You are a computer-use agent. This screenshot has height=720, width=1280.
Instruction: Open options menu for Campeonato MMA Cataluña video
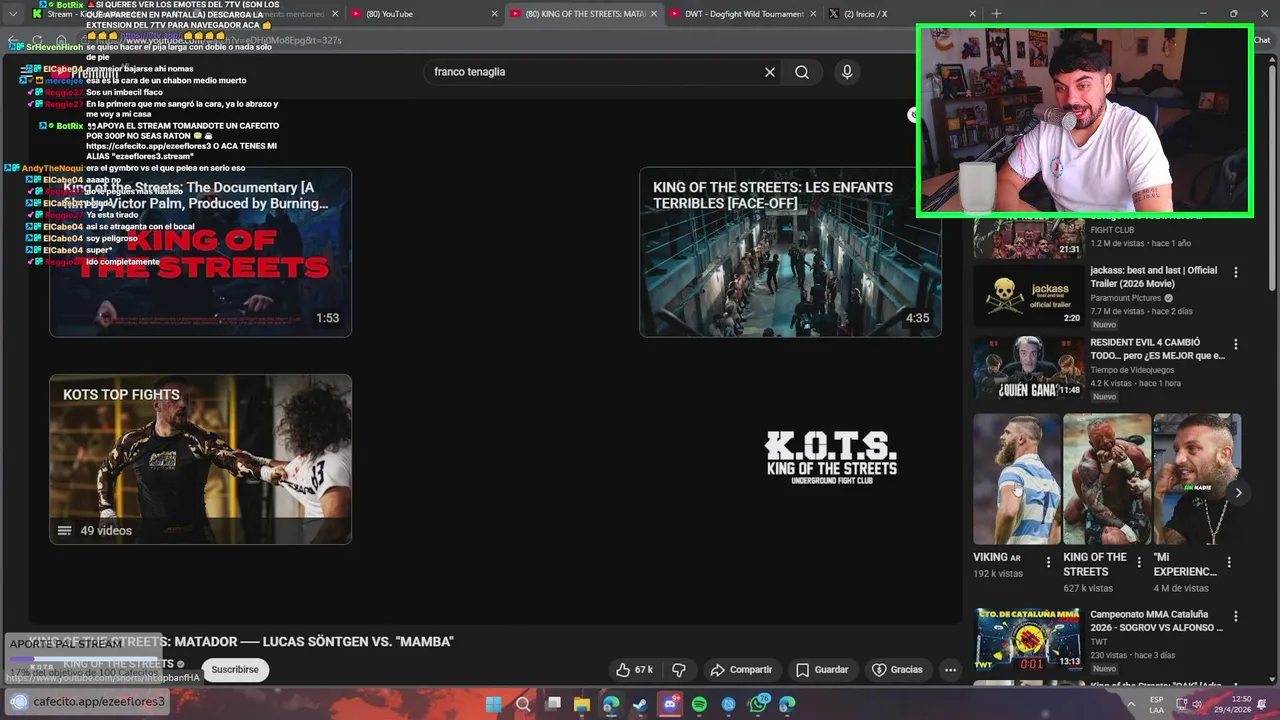[x=1235, y=617]
